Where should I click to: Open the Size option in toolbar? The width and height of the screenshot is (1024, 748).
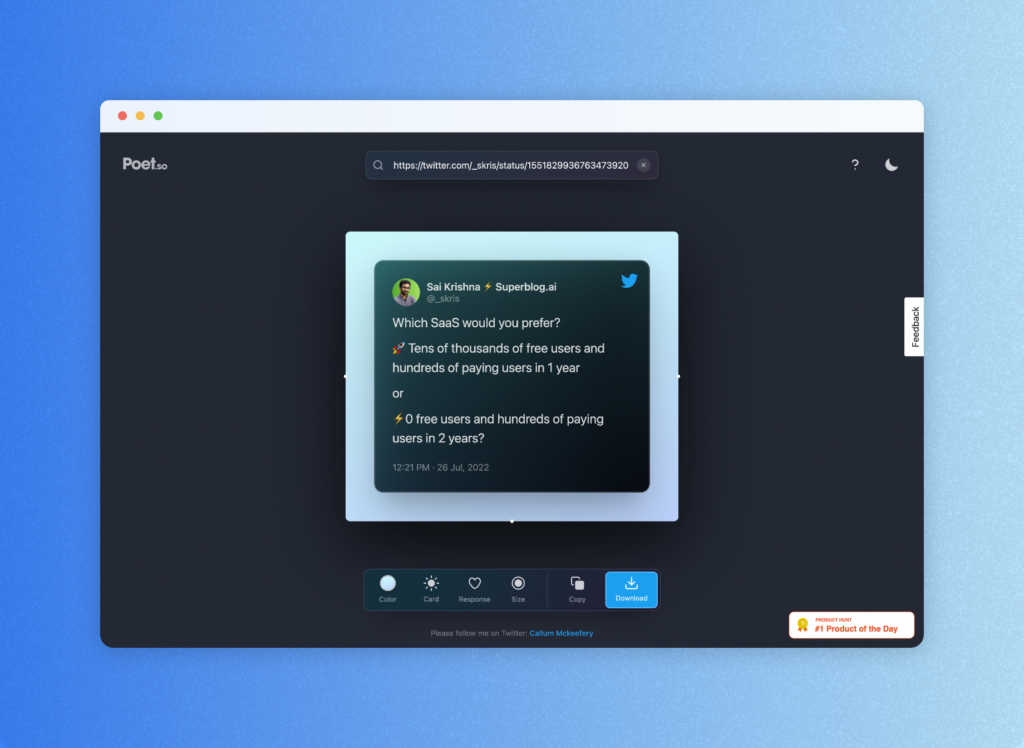[518, 584]
